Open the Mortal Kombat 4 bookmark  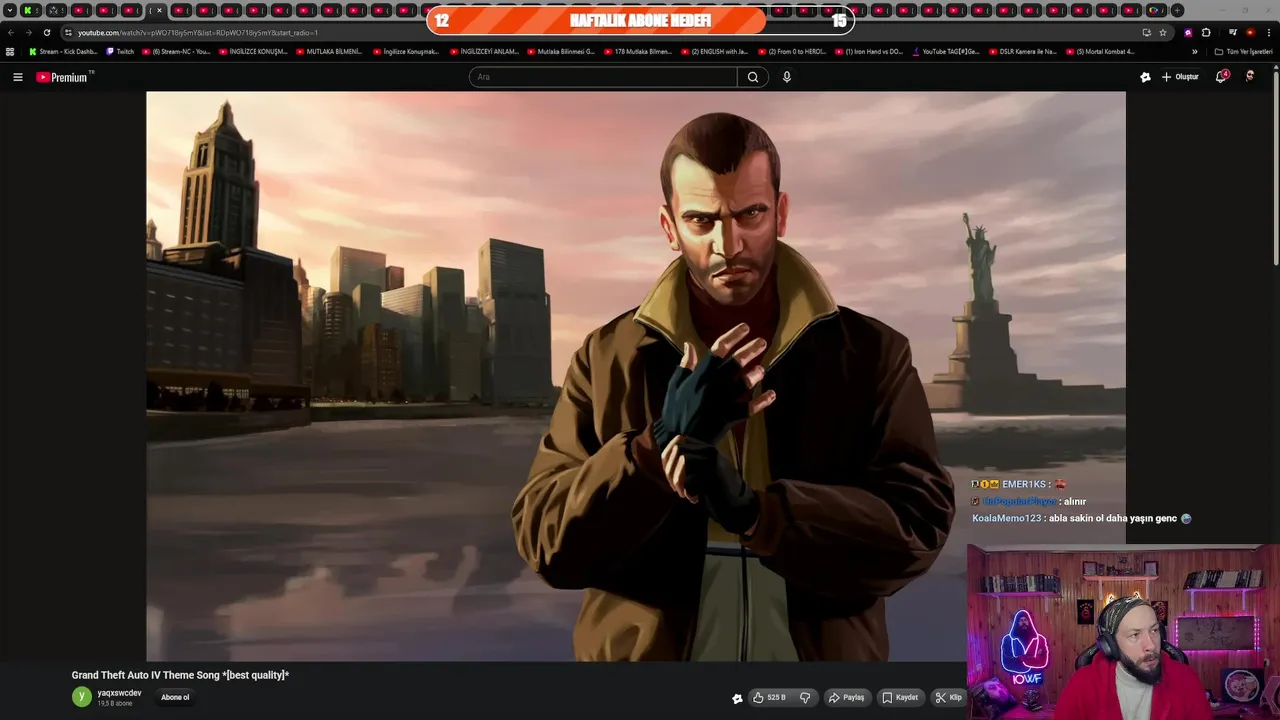click(1100, 51)
